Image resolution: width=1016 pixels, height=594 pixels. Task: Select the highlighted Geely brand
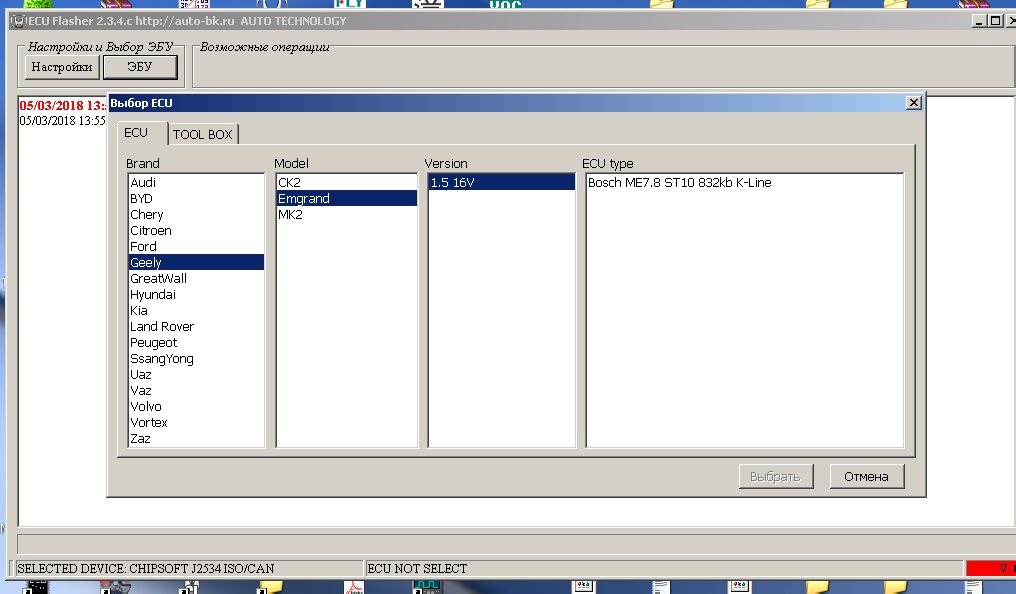[x=196, y=262]
